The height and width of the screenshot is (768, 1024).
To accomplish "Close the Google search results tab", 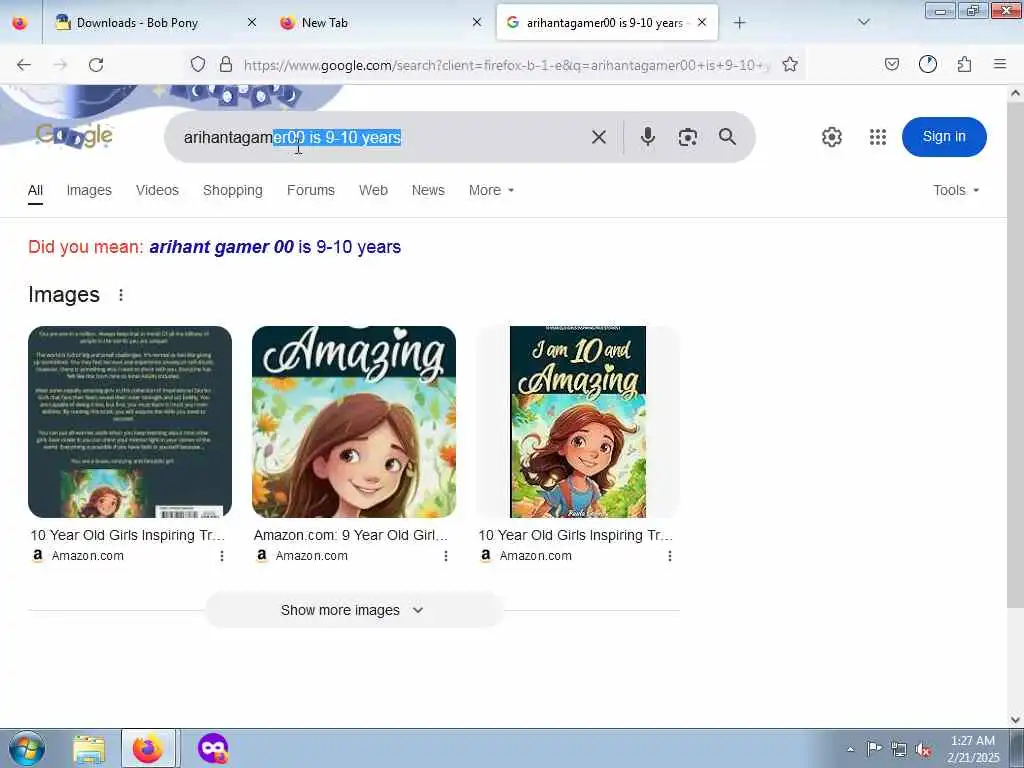I will pyautogui.click(x=702, y=23).
